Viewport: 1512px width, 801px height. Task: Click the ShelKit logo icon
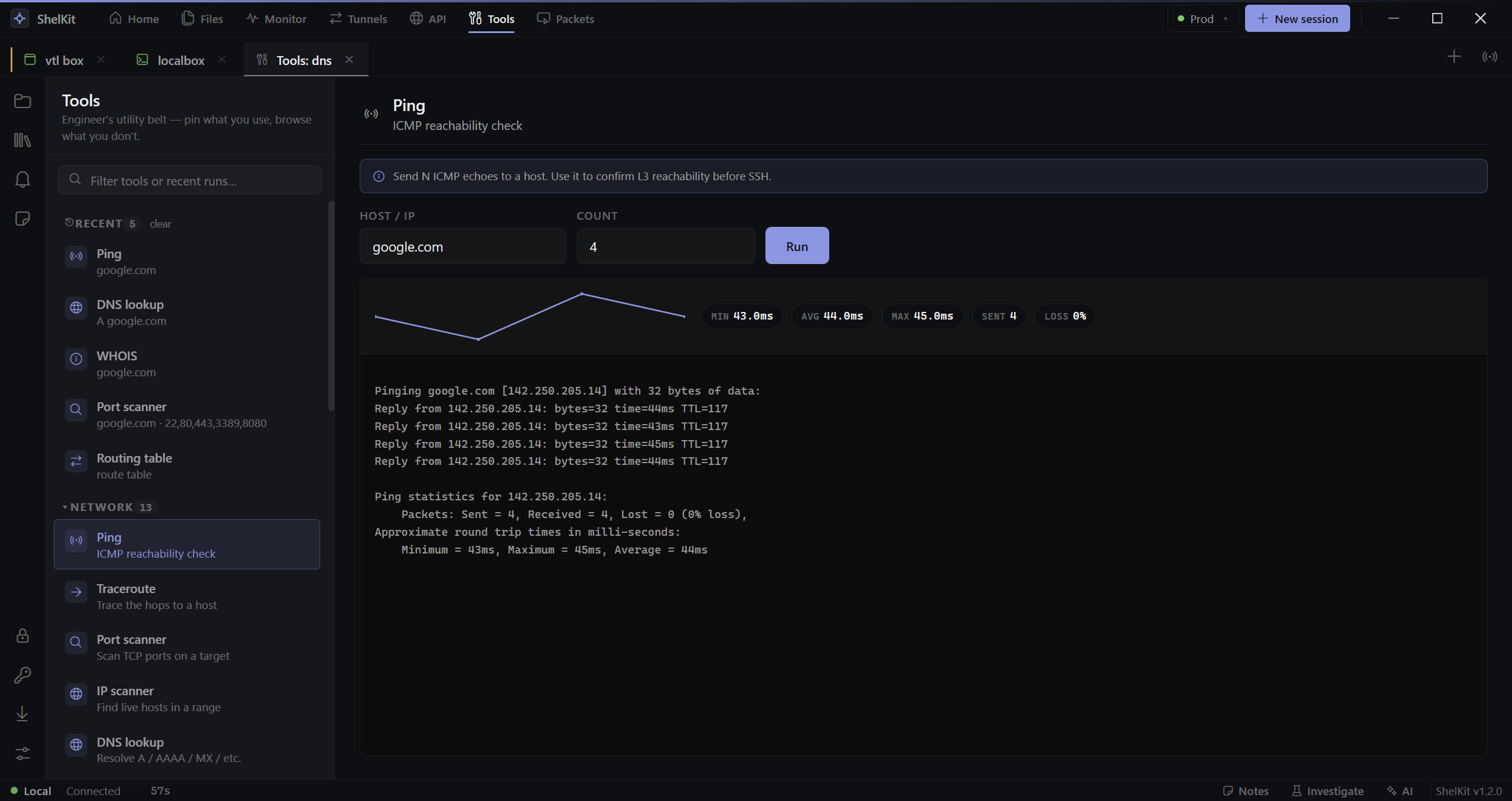point(19,18)
